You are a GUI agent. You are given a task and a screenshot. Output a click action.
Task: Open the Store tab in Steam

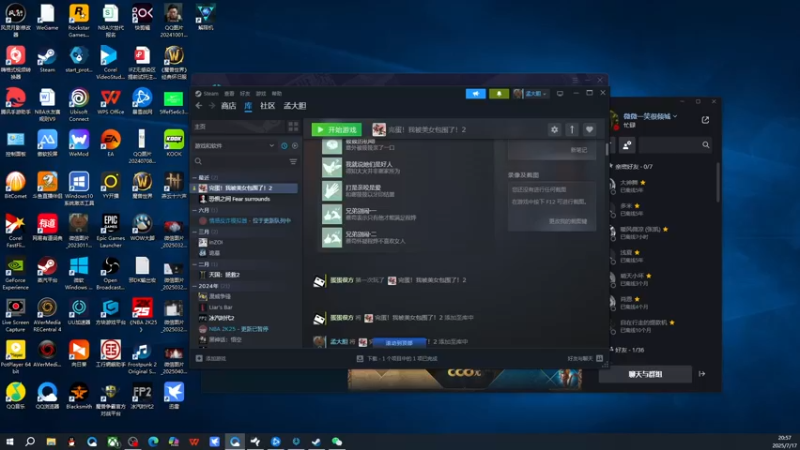pyautogui.click(x=229, y=106)
